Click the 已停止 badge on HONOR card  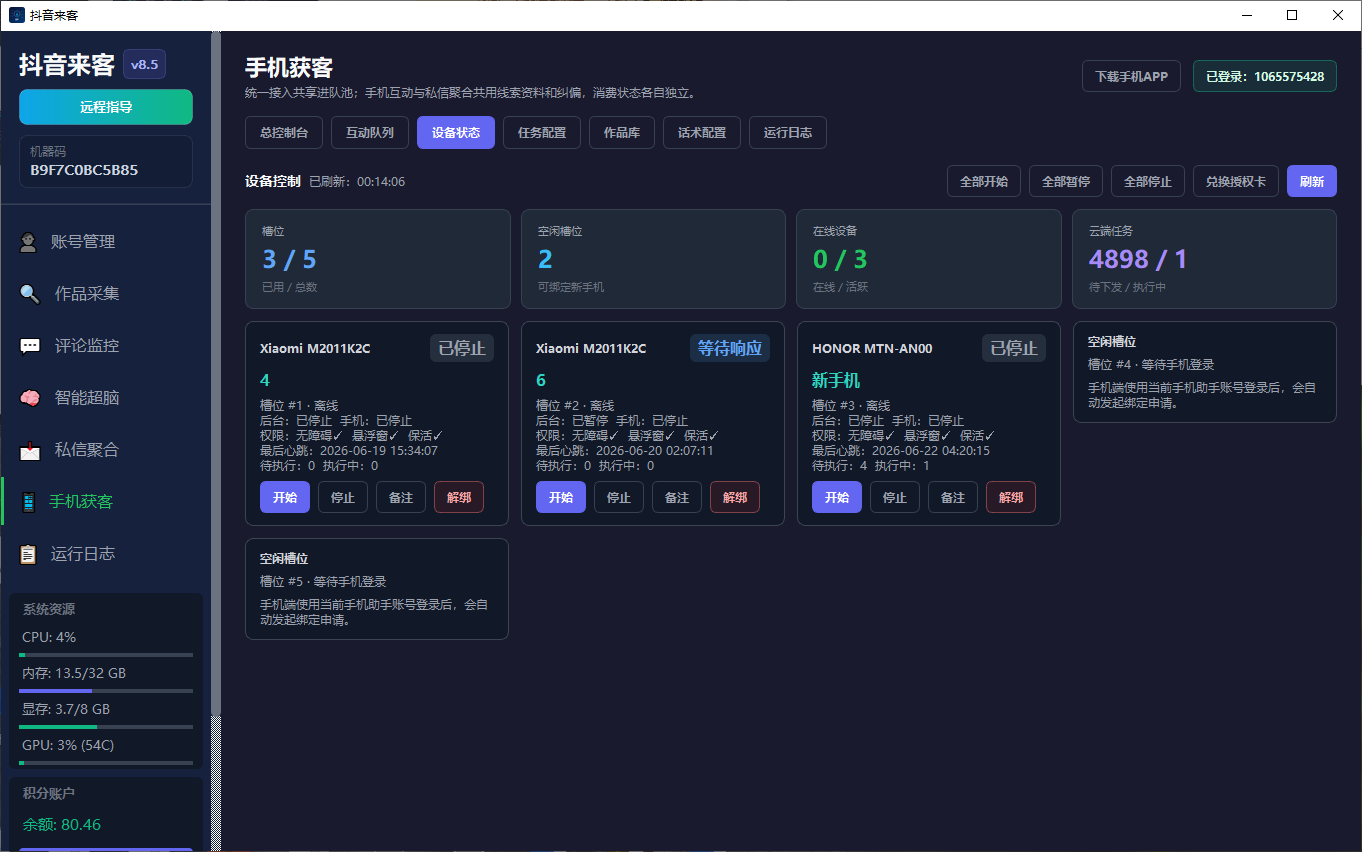(1014, 348)
